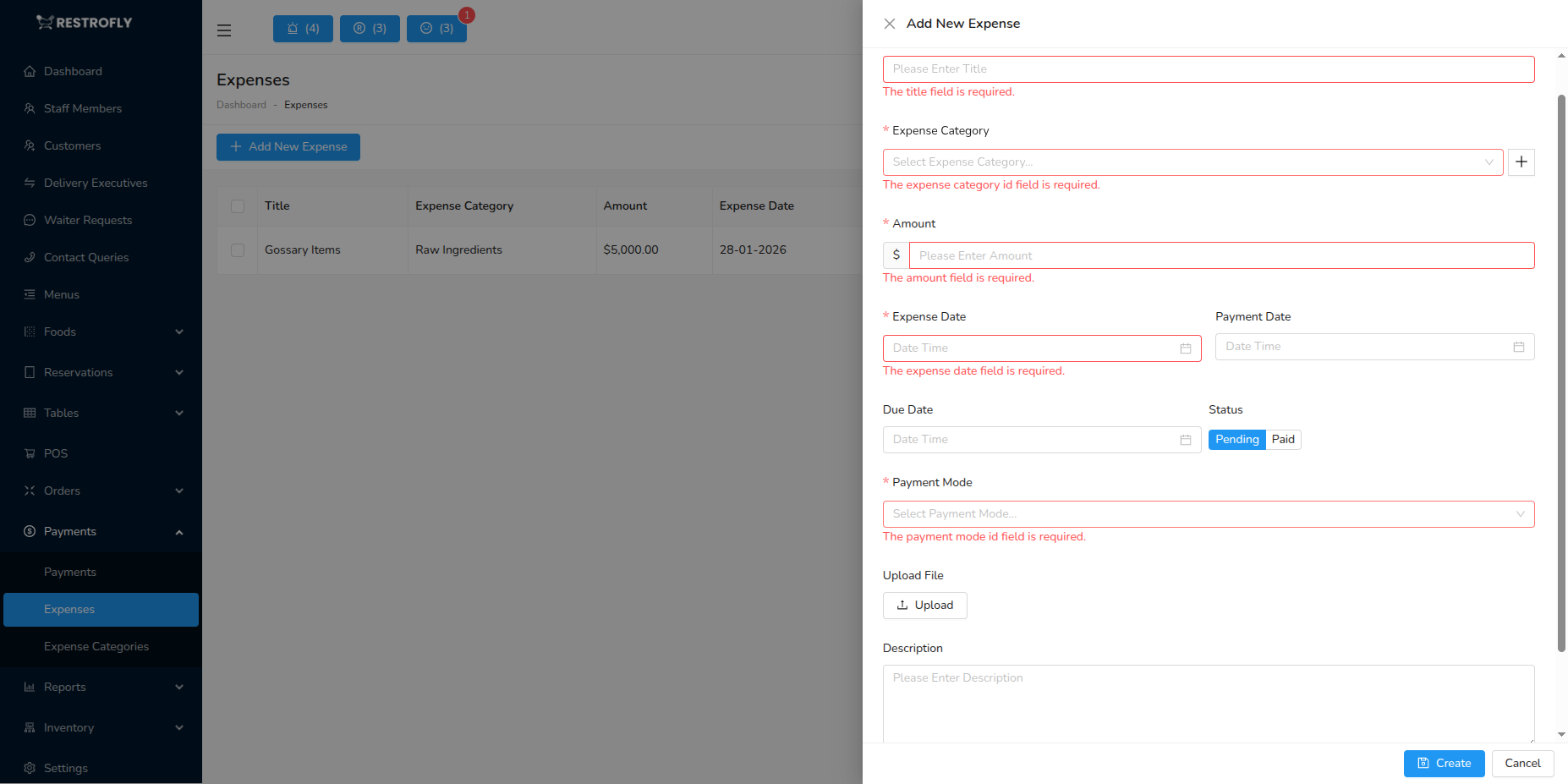Click the circled R reservations icon button
Image resolution: width=1568 pixels, height=784 pixels.
370,28
